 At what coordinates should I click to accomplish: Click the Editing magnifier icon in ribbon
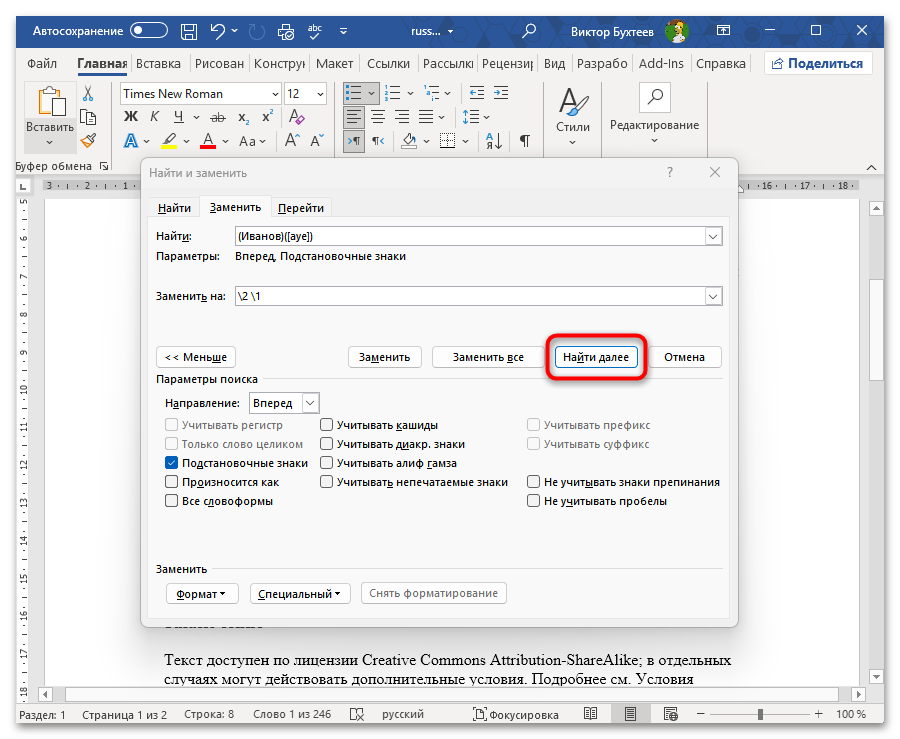pyautogui.click(x=654, y=98)
